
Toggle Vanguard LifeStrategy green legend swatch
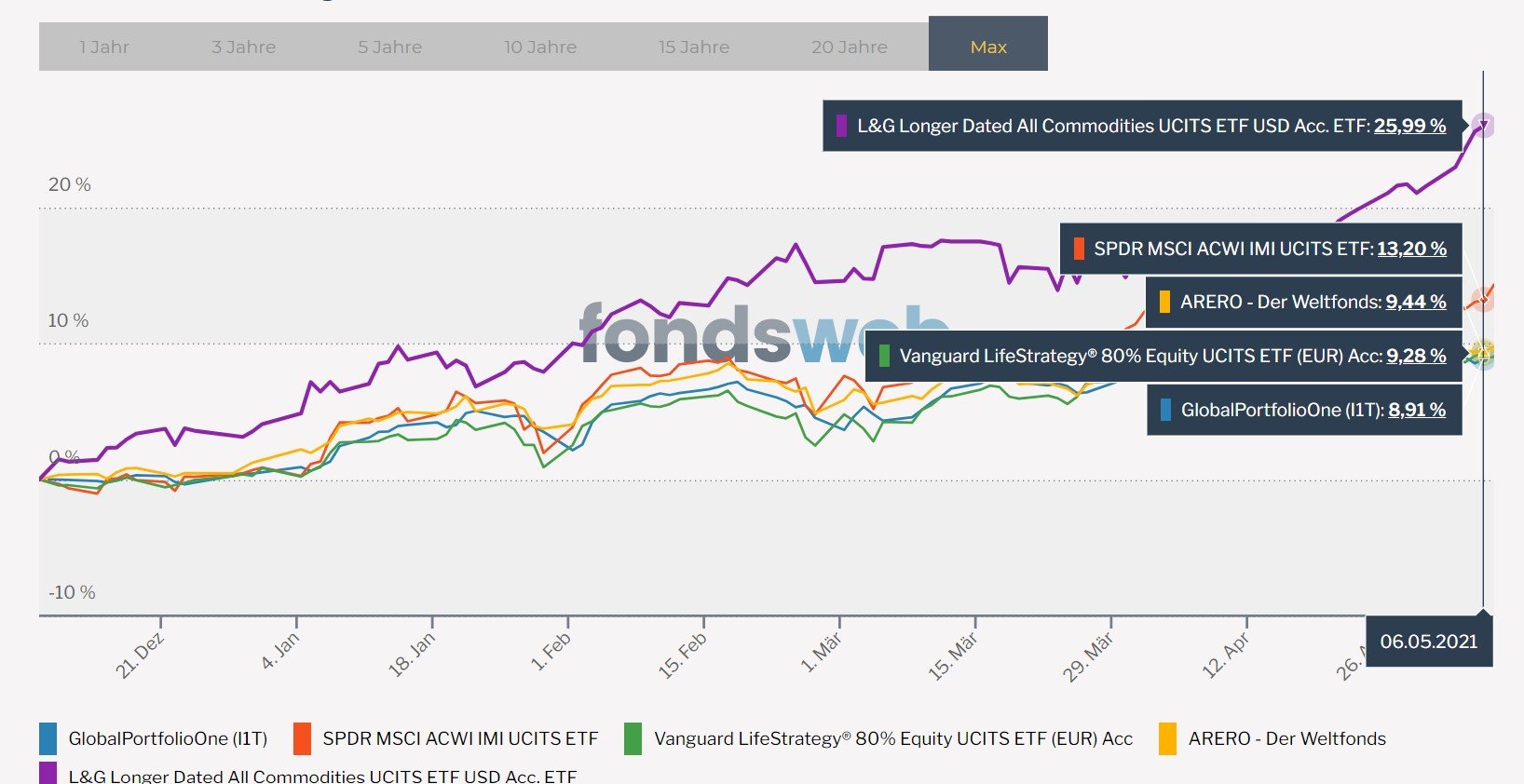click(633, 738)
